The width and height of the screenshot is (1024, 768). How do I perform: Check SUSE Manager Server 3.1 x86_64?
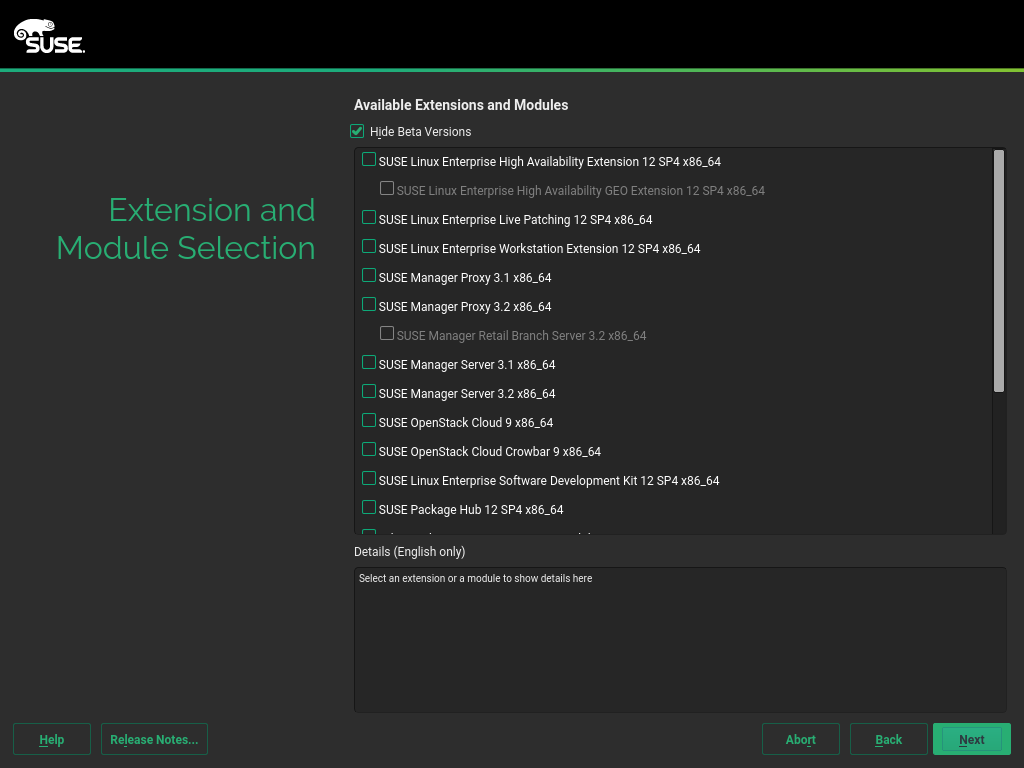coord(369,363)
